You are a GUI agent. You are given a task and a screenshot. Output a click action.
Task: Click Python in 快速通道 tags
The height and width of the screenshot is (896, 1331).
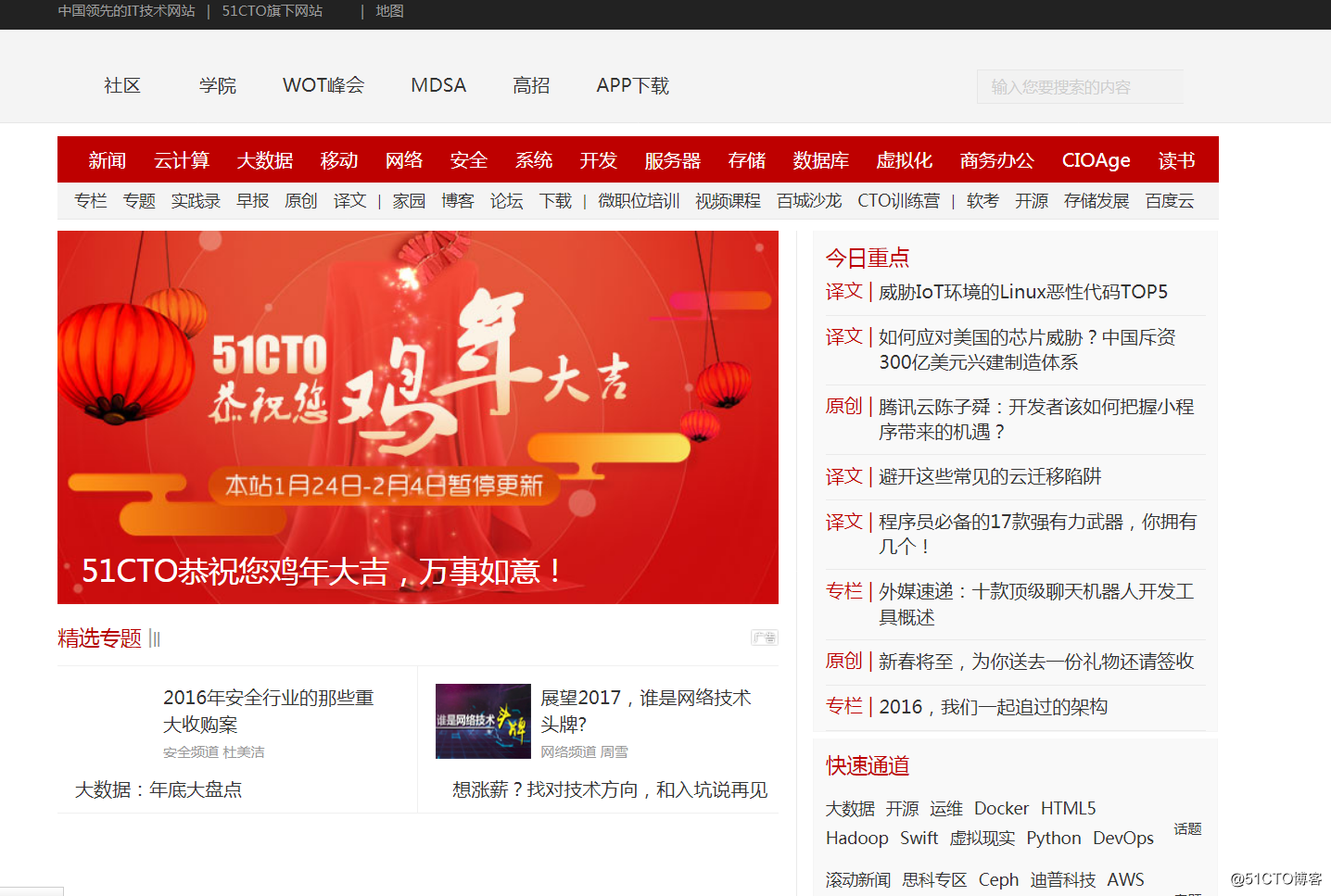coord(1054,839)
